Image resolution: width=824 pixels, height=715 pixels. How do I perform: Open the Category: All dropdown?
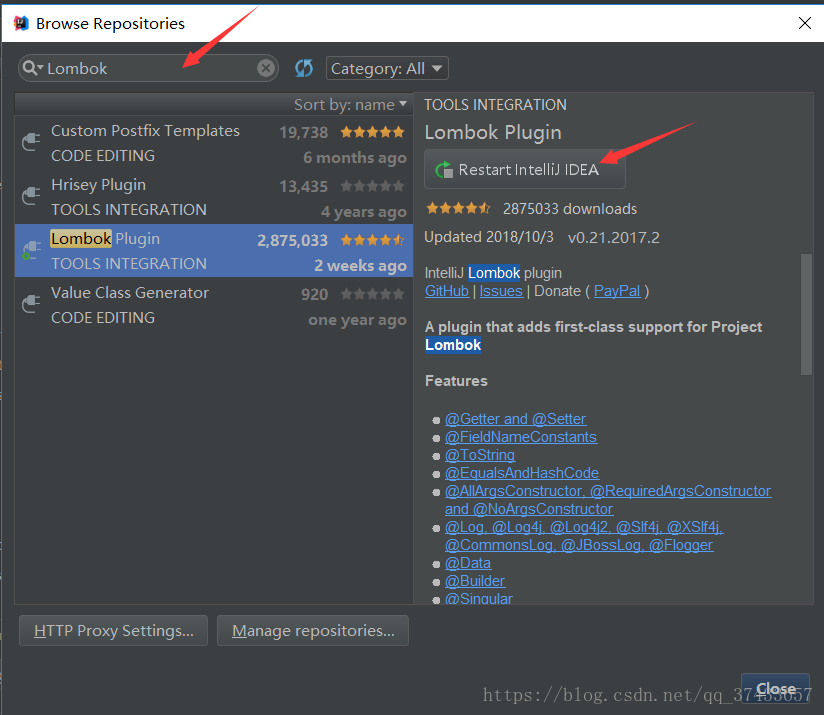[x=386, y=68]
